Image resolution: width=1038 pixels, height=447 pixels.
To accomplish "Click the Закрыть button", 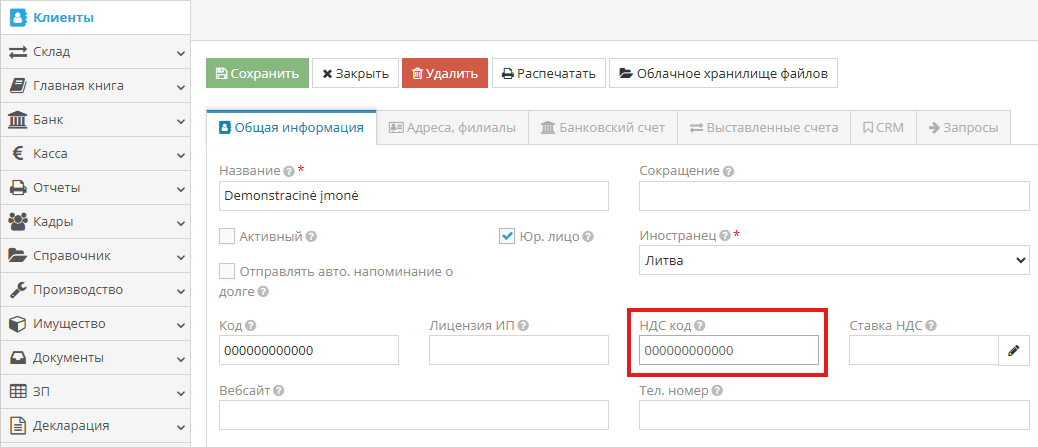I will pos(355,74).
